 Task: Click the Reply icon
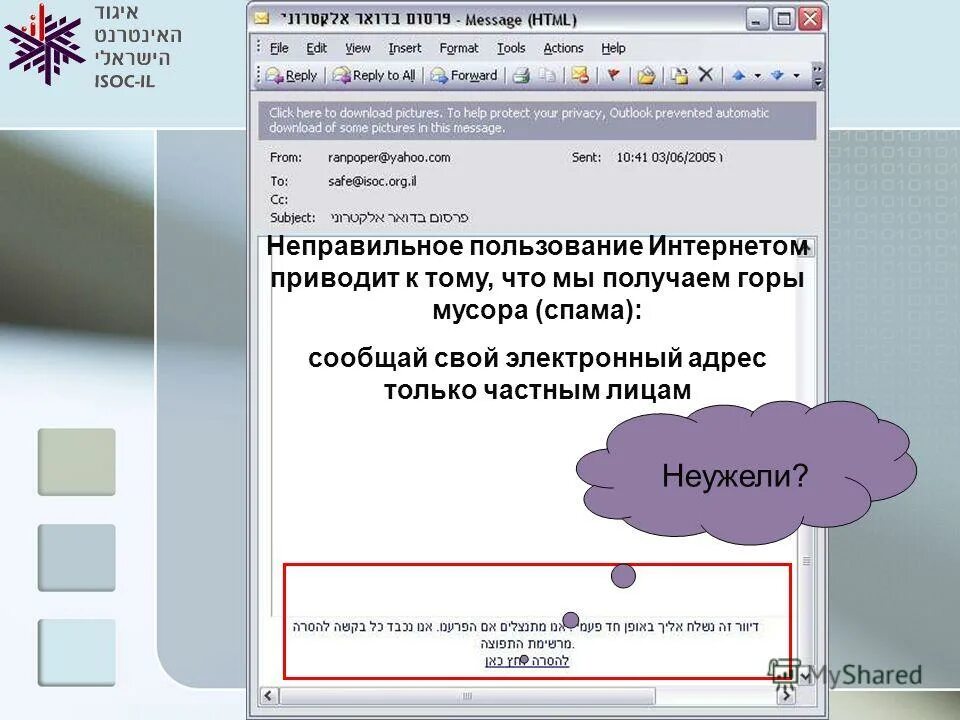(290, 75)
